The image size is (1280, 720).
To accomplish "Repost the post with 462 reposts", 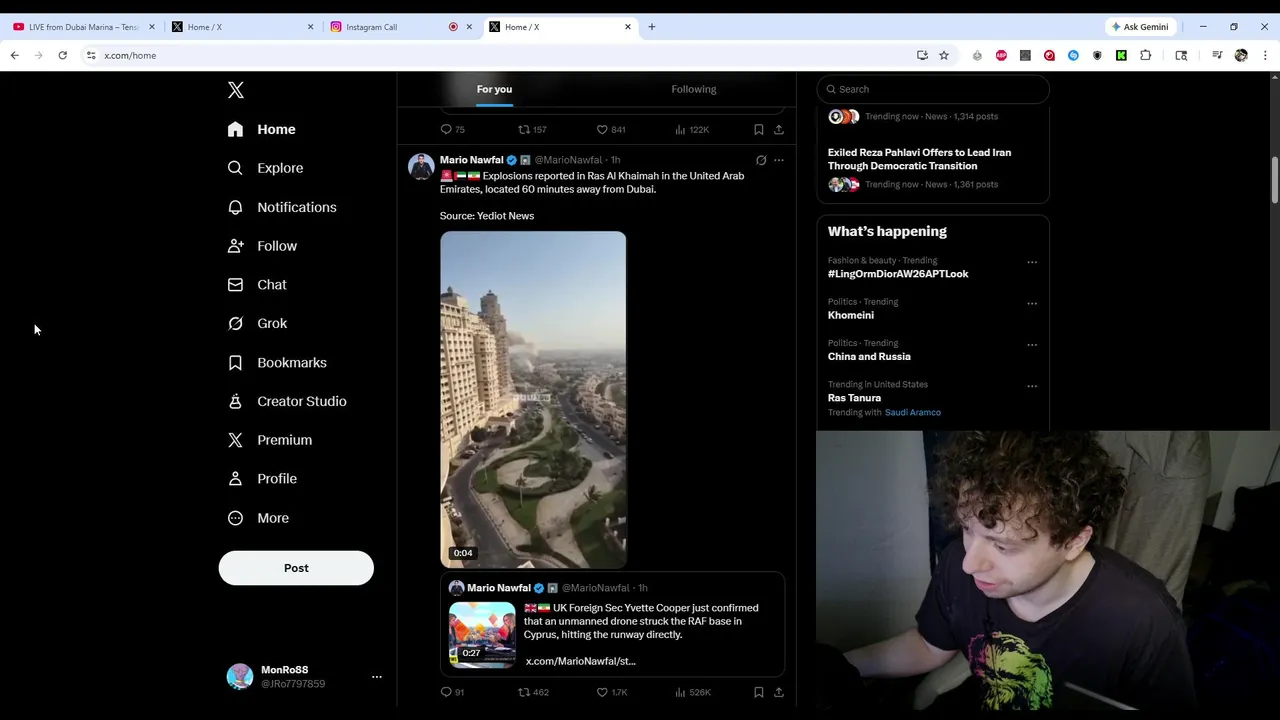I will tap(533, 692).
